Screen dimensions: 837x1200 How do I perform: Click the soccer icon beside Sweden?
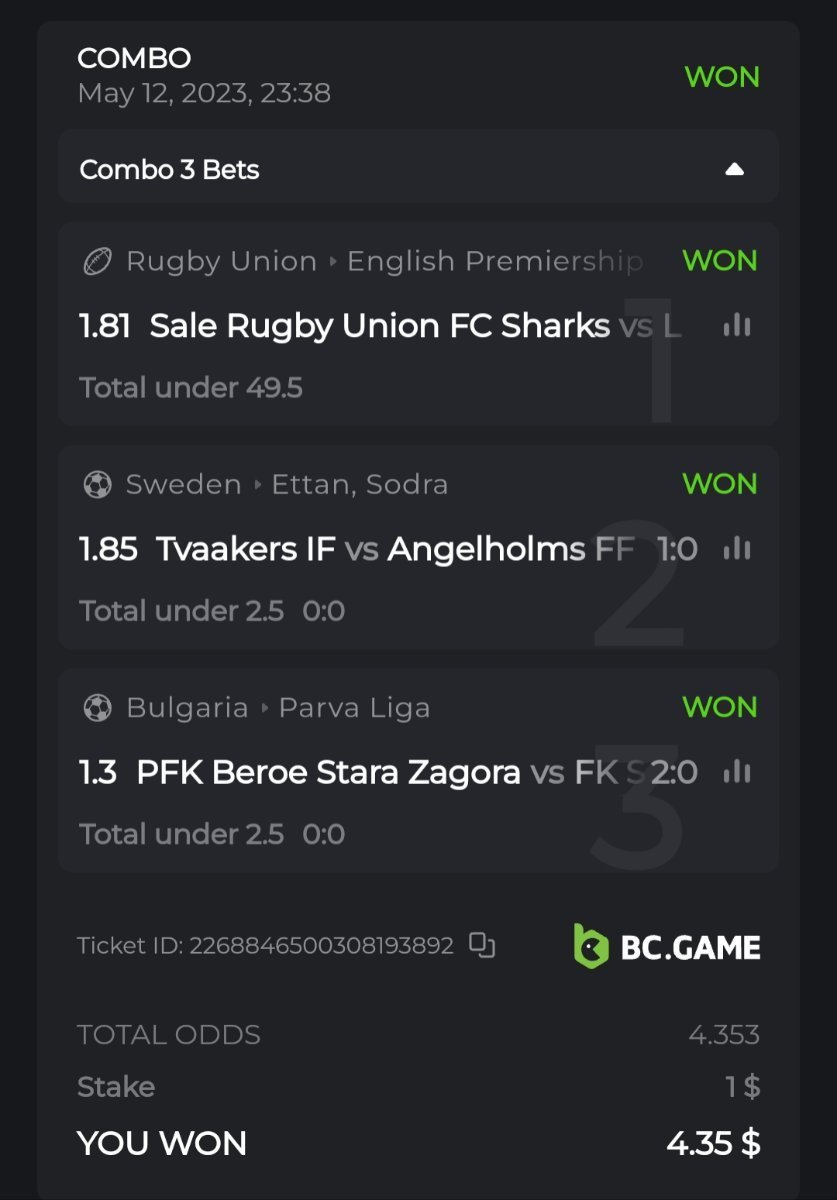coord(97,485)
